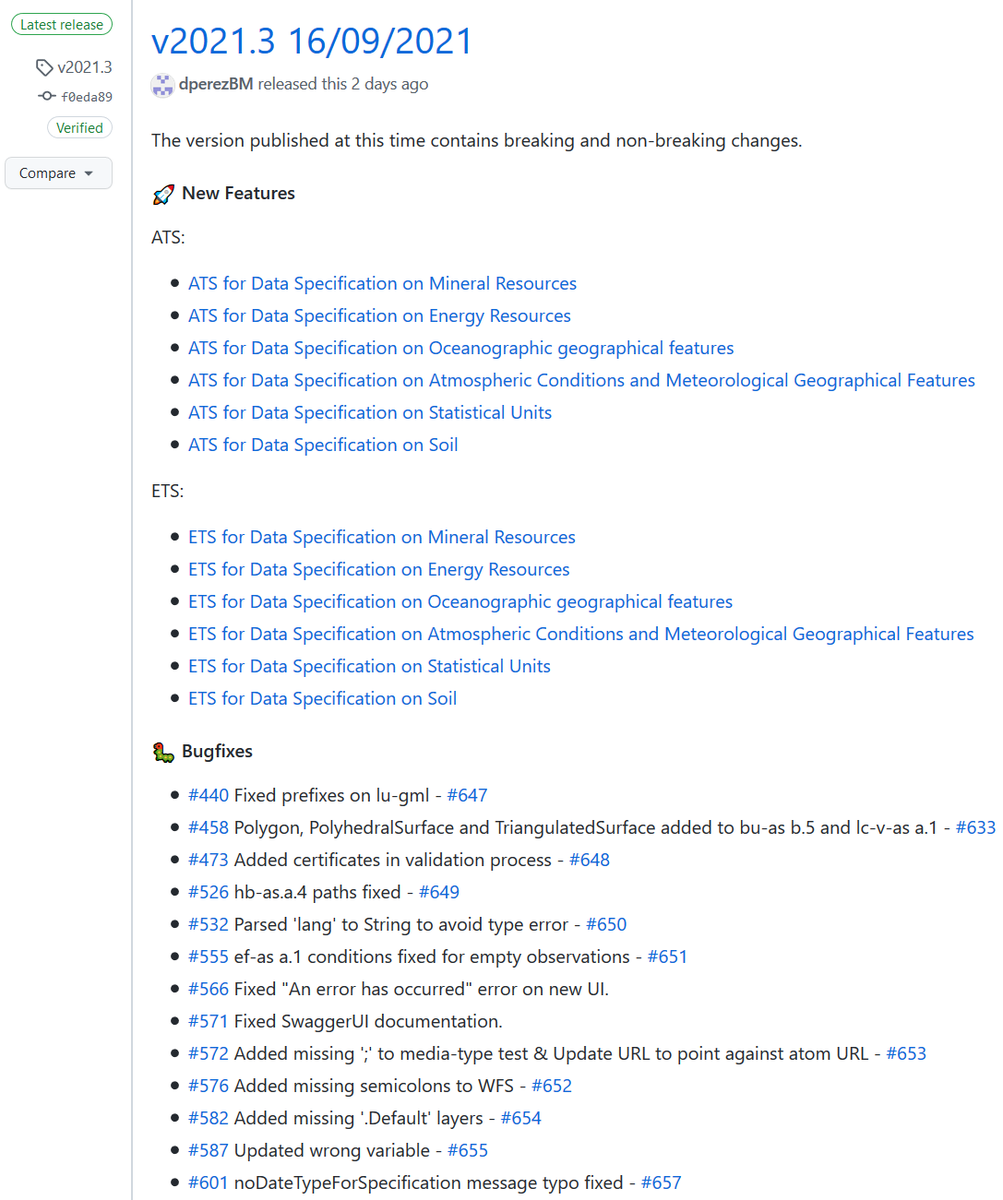Image resolution: width=1003 pixels, height=1200 pixels.
Task: Open ATS for Atmospheric Conditions and Meteorological Features
Action: [x=581, y=380]
